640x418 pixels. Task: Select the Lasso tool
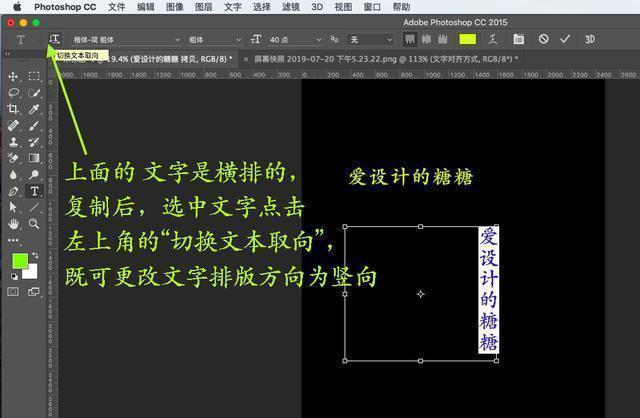13,93
